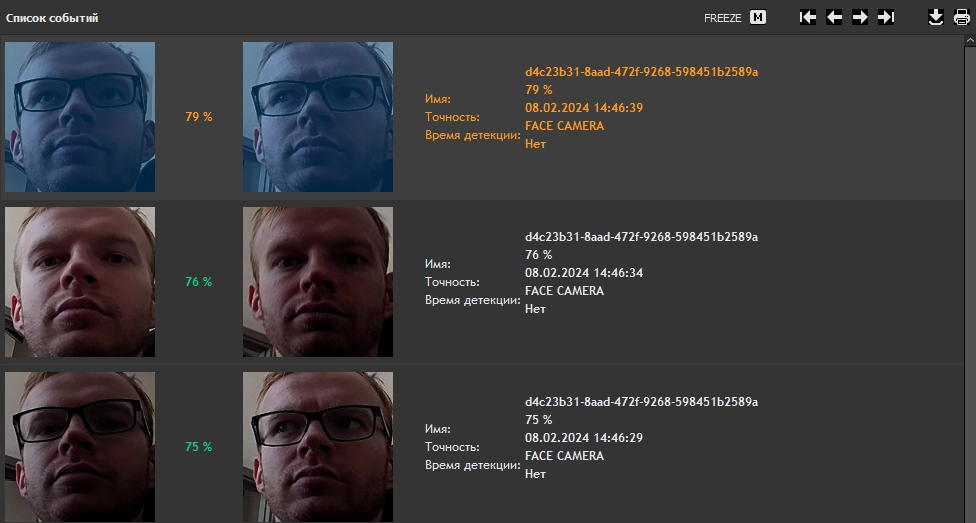
Task: Select the event detected at 14:46:34
Action: (x=482, y=282)
